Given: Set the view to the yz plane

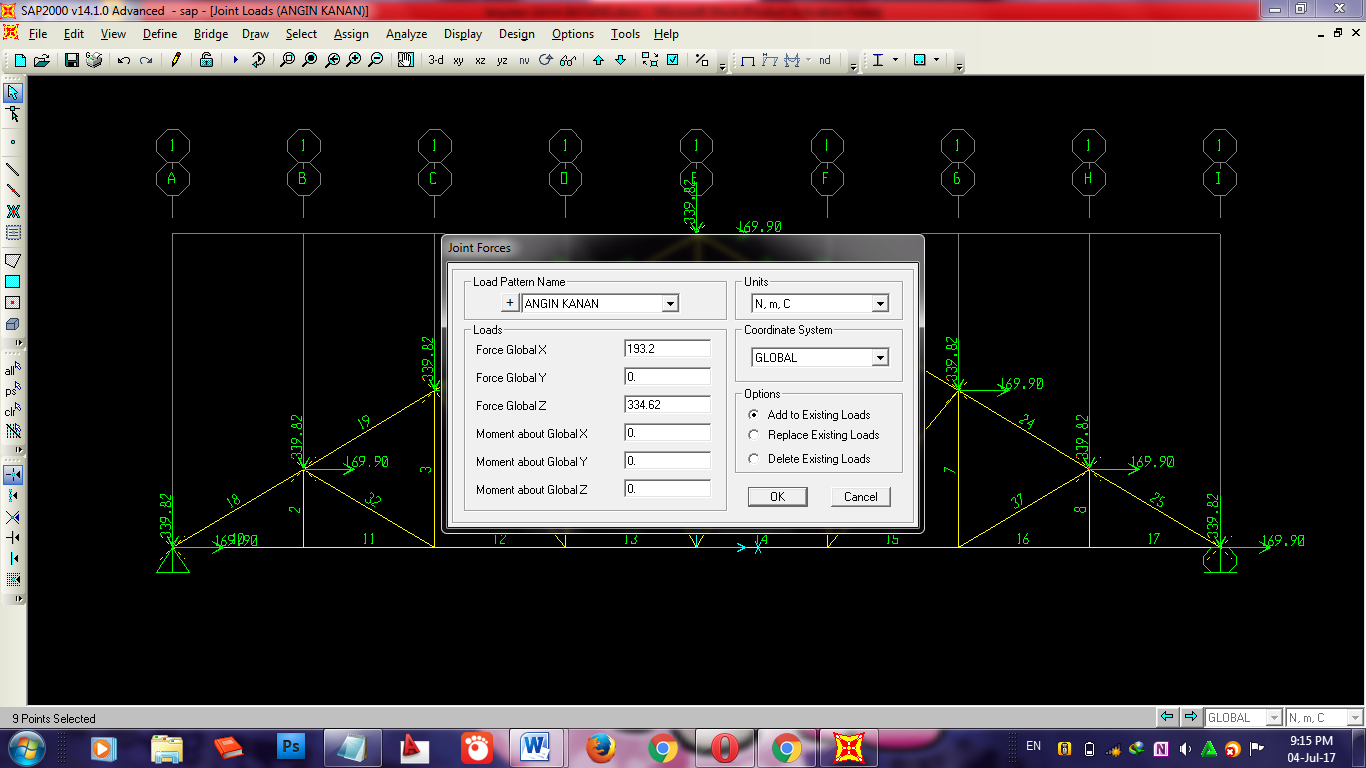Looking at the screenshot, I should [502, 60].
